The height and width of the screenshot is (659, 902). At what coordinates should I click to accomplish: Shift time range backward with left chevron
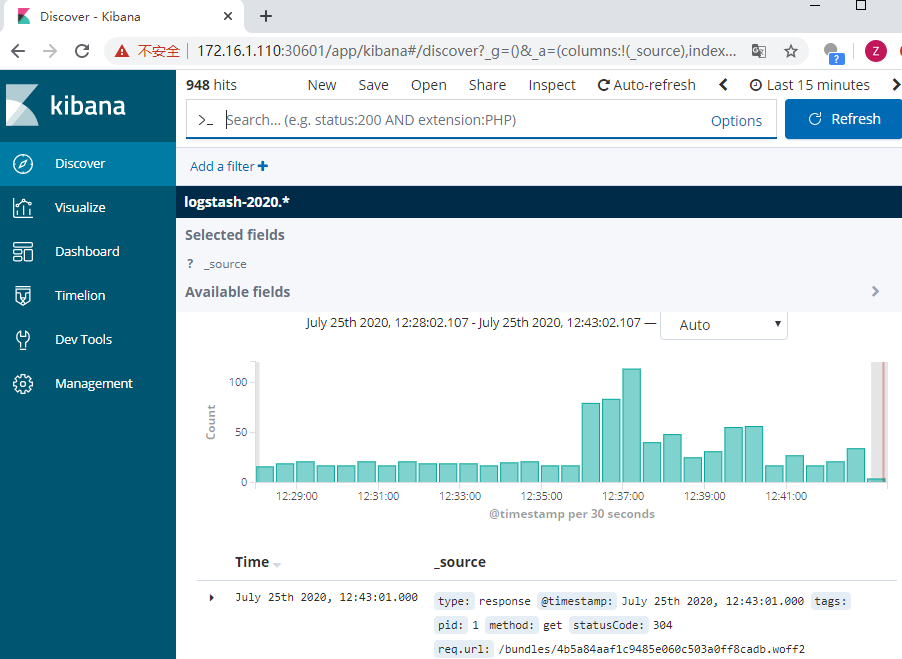723,85
